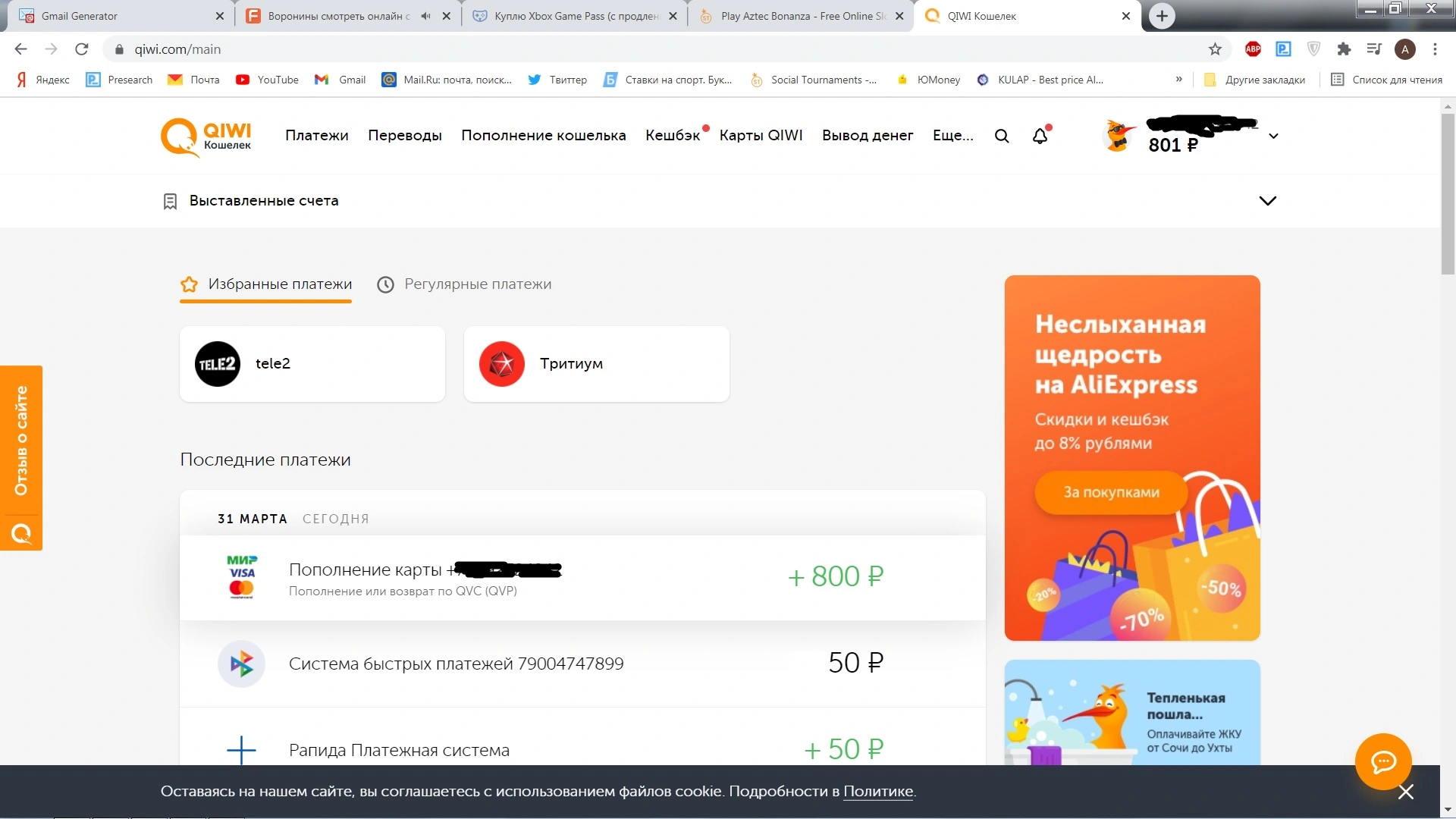Open the AdBlock Plus extension
The width and height of the screenshot is (1456, 819).
click(1253, 49)
